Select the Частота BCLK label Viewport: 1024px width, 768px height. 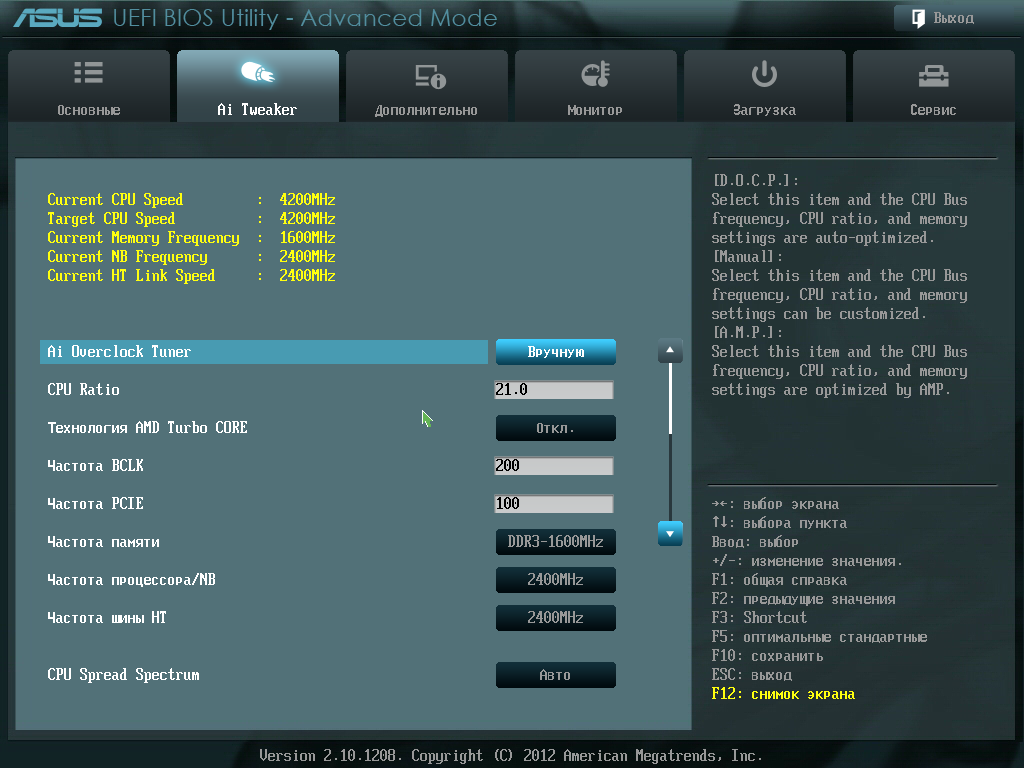95,466
